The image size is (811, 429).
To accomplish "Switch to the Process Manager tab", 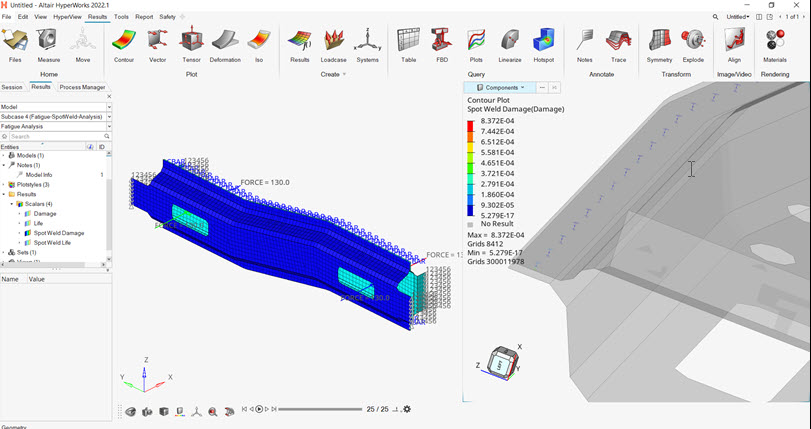I will [x=82, y=87].
